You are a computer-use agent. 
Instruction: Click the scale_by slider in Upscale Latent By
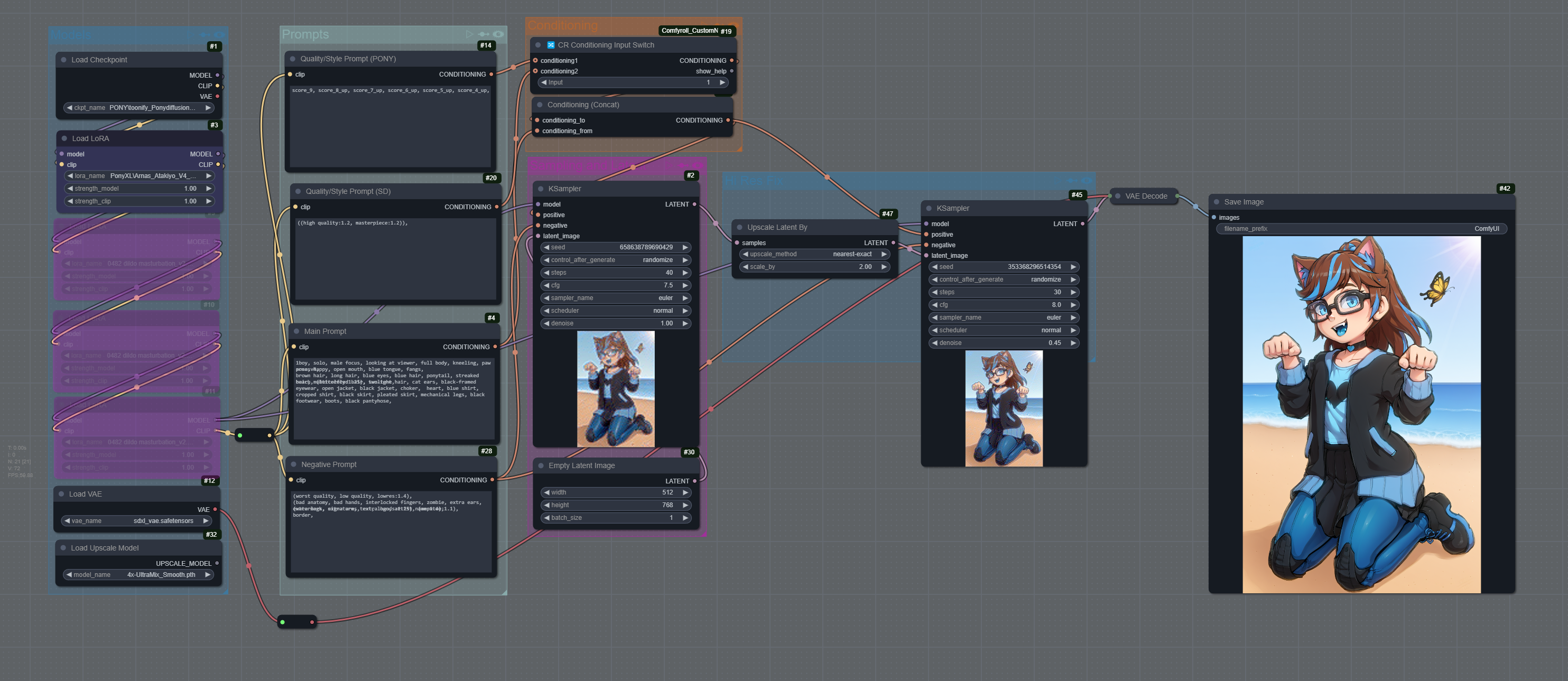814,267
